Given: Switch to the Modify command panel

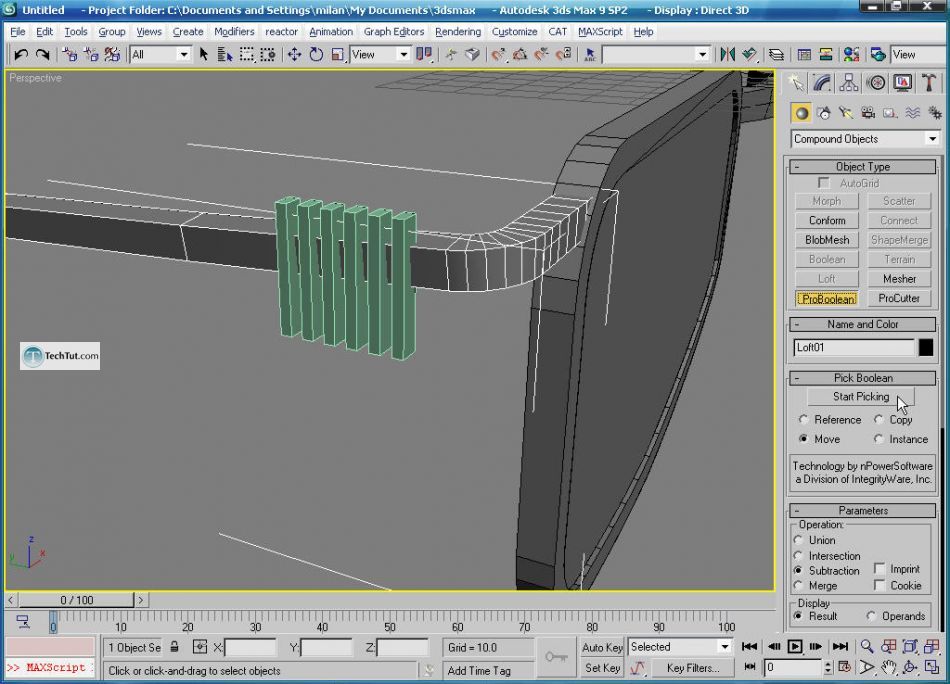Looking at the screenshot, I should pos(822,82).
